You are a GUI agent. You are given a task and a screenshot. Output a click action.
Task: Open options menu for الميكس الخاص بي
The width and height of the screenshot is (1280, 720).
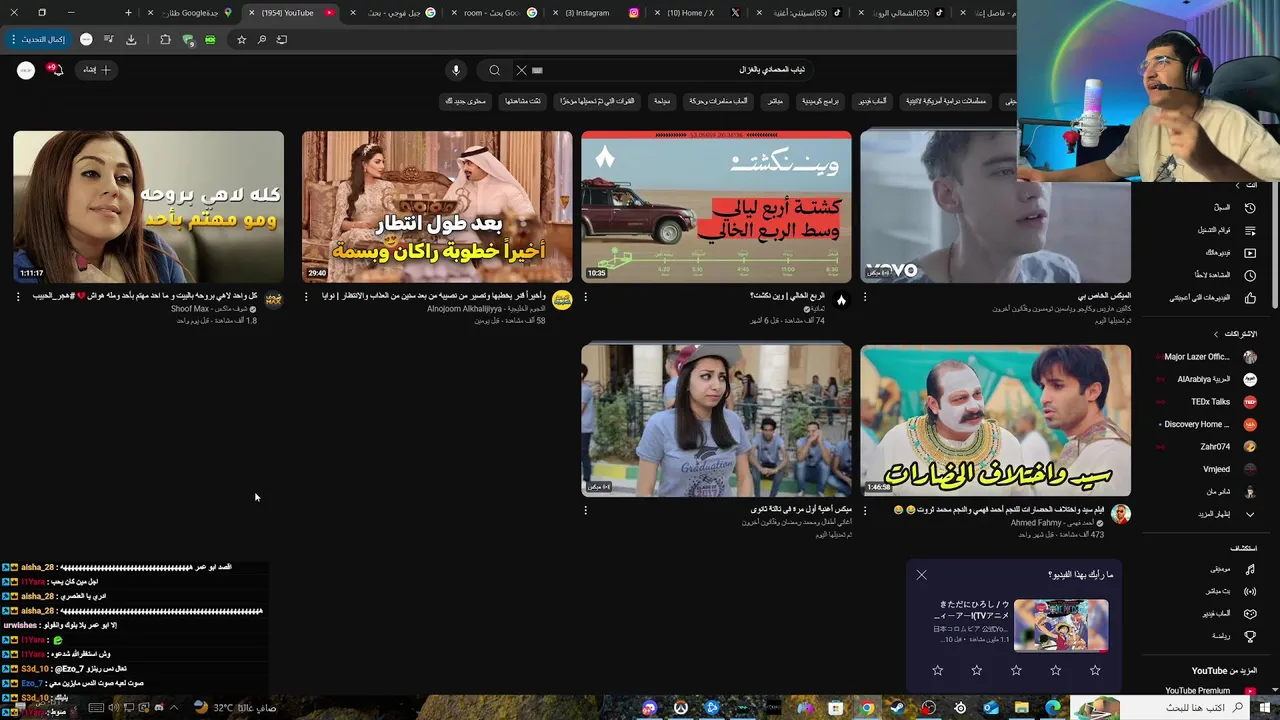865,297
